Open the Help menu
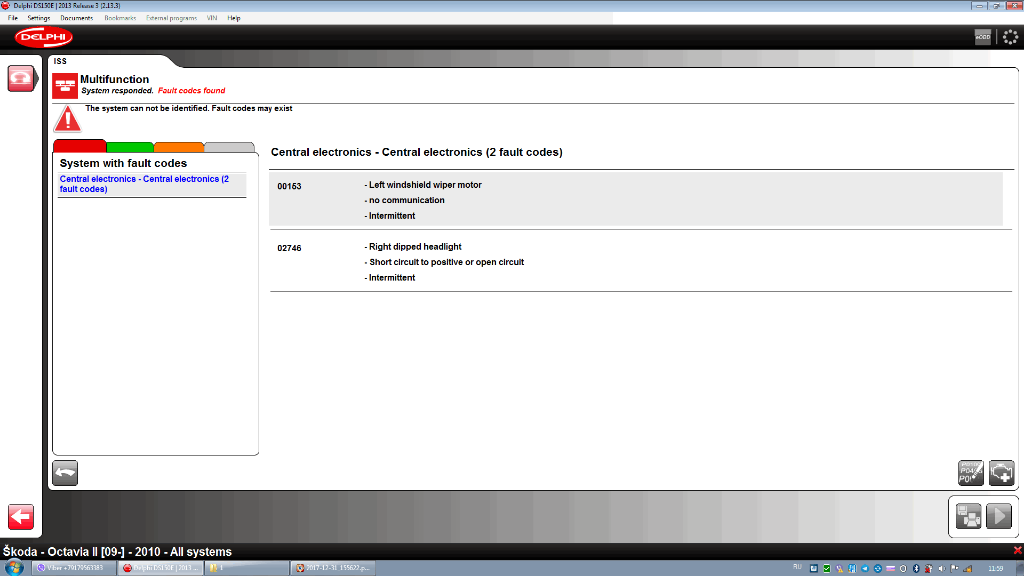 [234, 18]
